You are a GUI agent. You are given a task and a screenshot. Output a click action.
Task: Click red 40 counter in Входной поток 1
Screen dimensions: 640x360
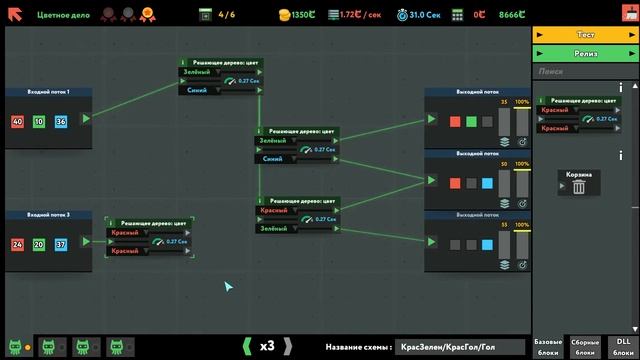tap(17, 121)
